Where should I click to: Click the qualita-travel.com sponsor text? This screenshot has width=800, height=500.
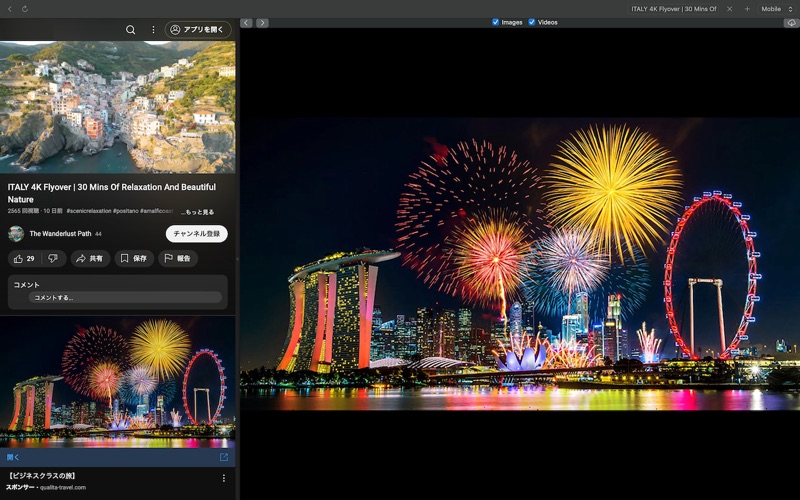(x=63, y=487)
